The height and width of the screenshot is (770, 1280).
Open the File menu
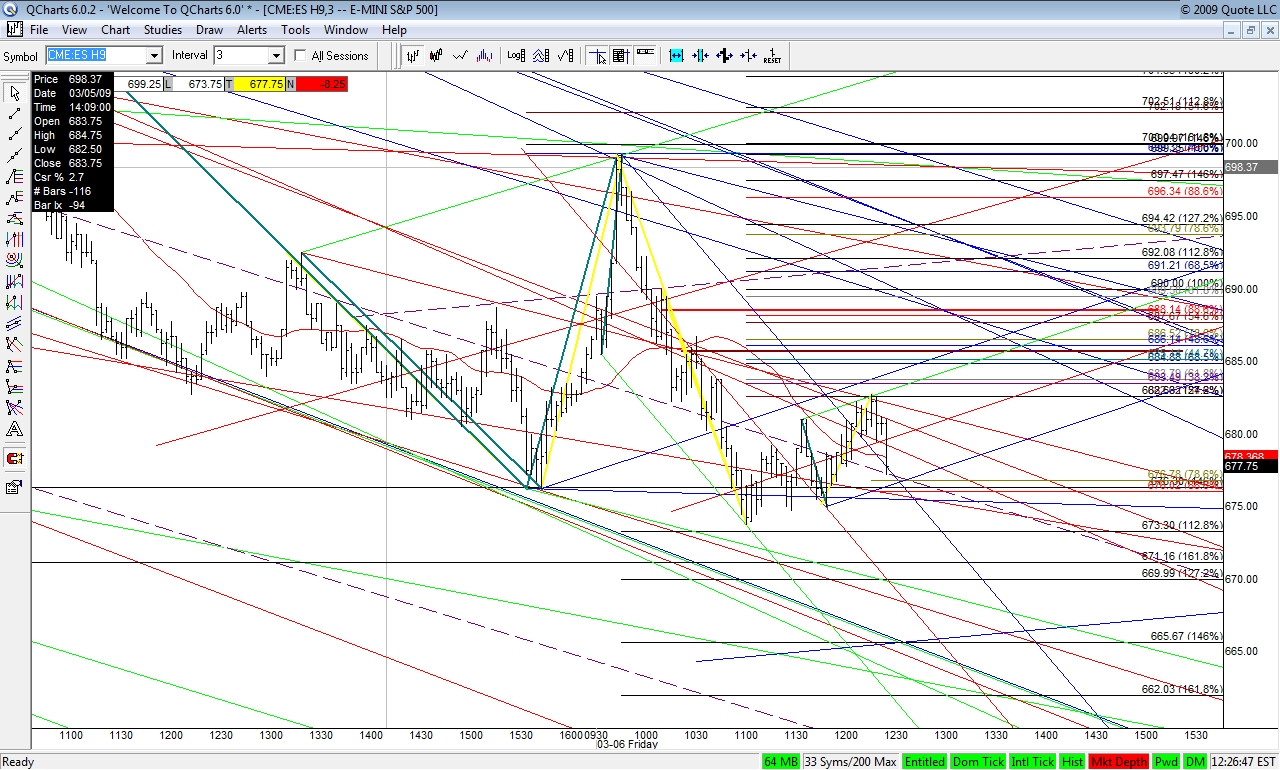pyautogui.click(x=39, y=30)
